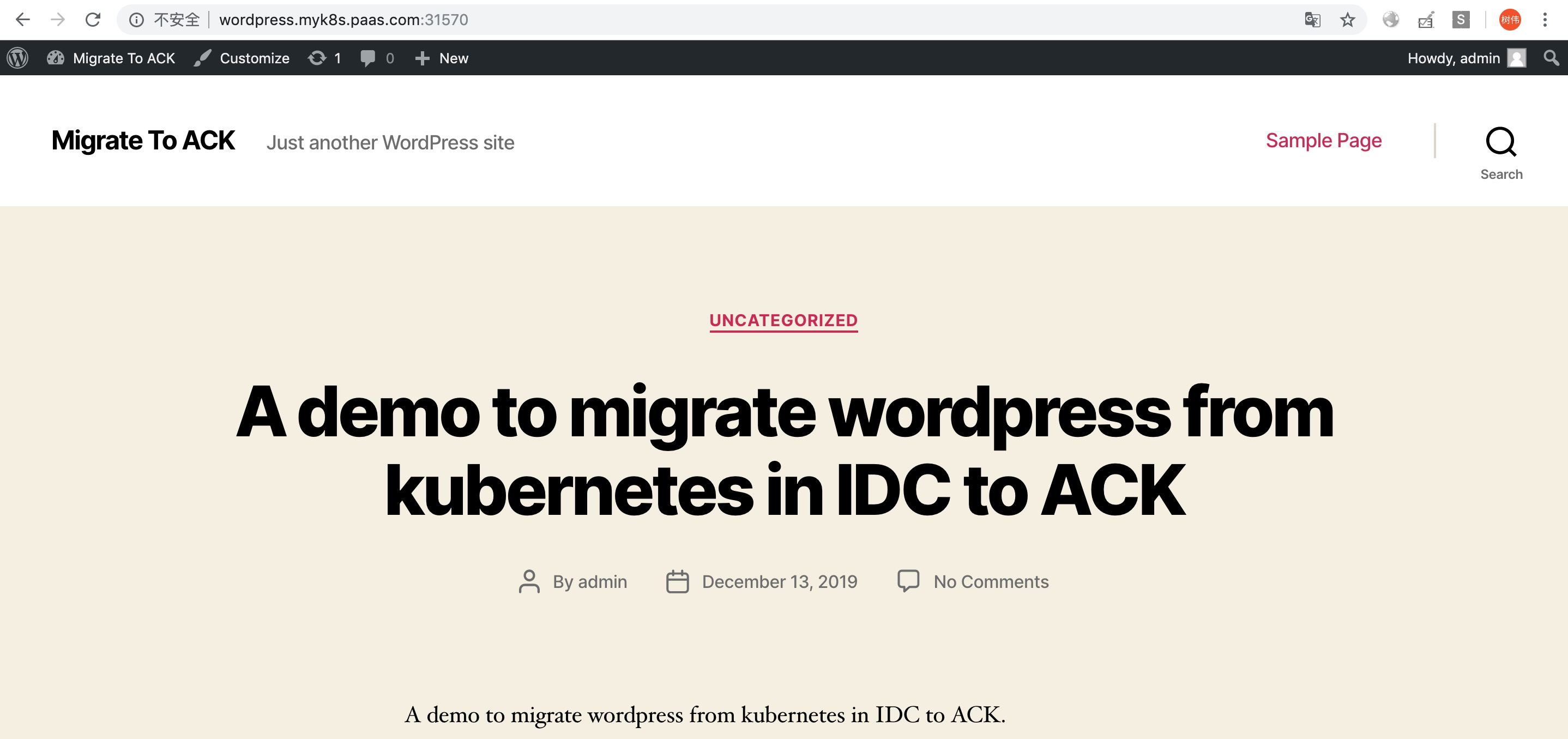Open the UNCATEGORIZED category link
Viewport: 1568px width, 739px height.
coord(783,321)
